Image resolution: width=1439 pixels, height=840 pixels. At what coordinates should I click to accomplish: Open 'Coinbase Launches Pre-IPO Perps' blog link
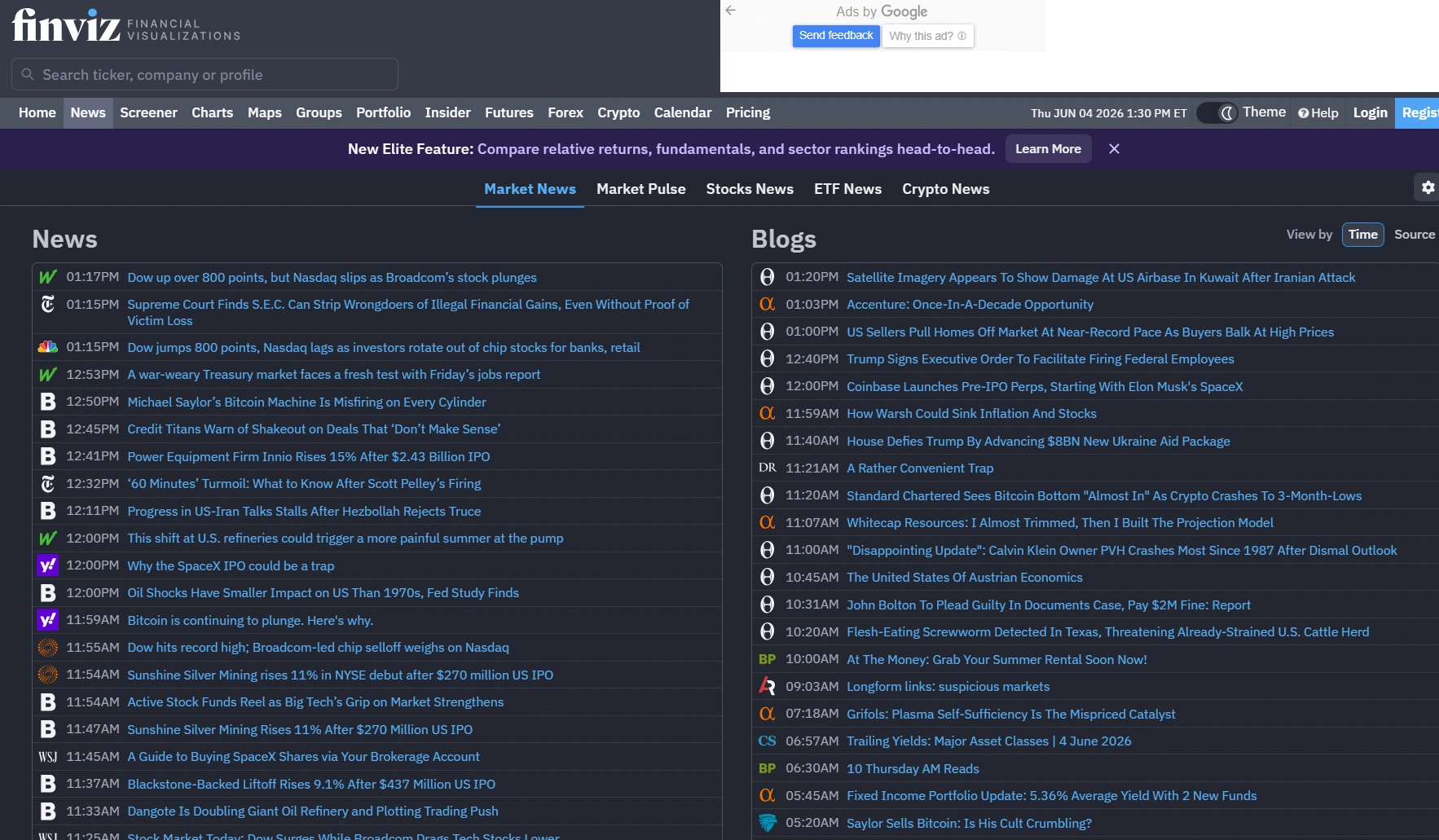(x=1045, y=386)
